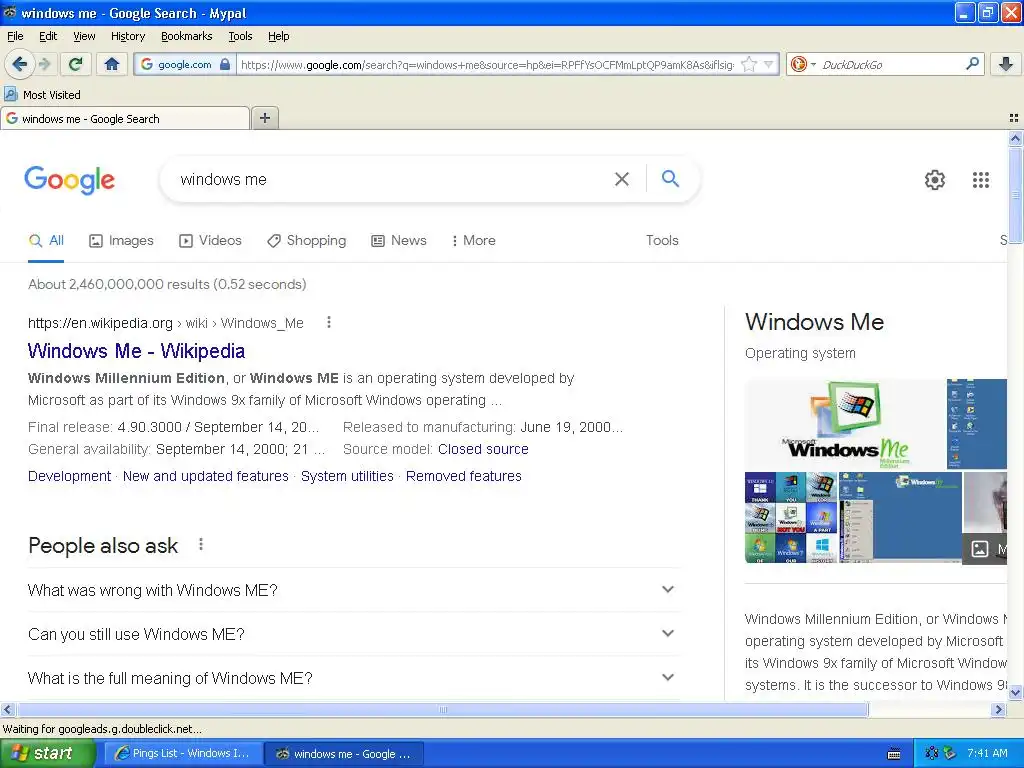Open the Tools menu in menu bar
The image size is (1024, 768).
240,36
